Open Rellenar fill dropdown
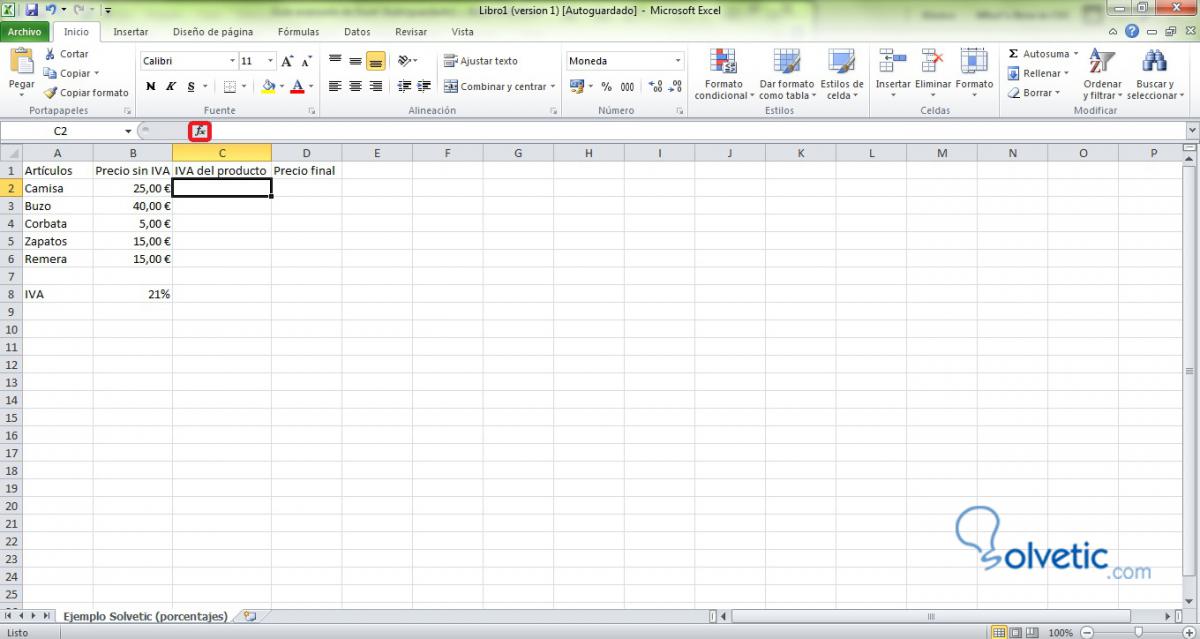1200x639 pixels. point(1037,73)
